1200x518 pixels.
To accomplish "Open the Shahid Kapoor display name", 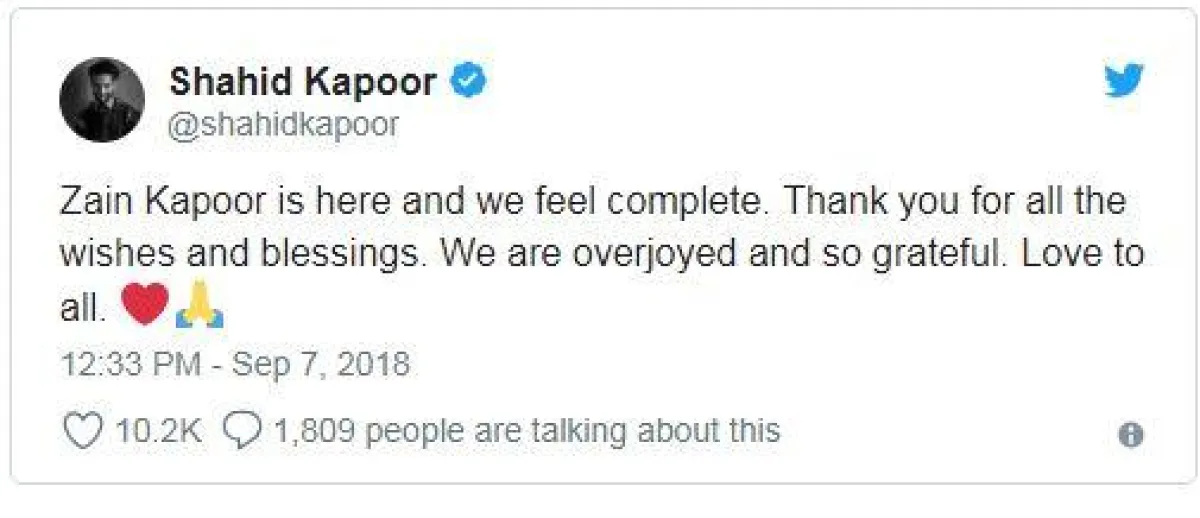I will (303, 81).
